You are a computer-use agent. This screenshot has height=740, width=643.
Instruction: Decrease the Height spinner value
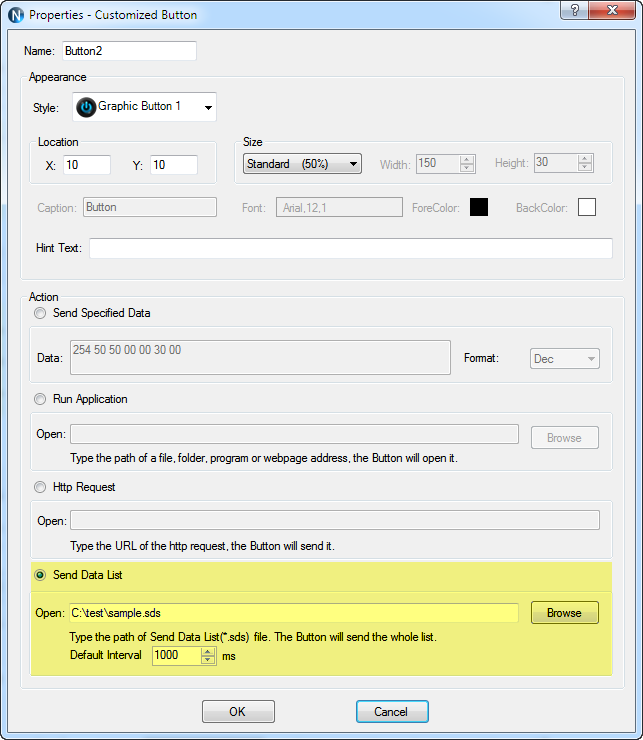pyautogui.click(x=584, y=168)
